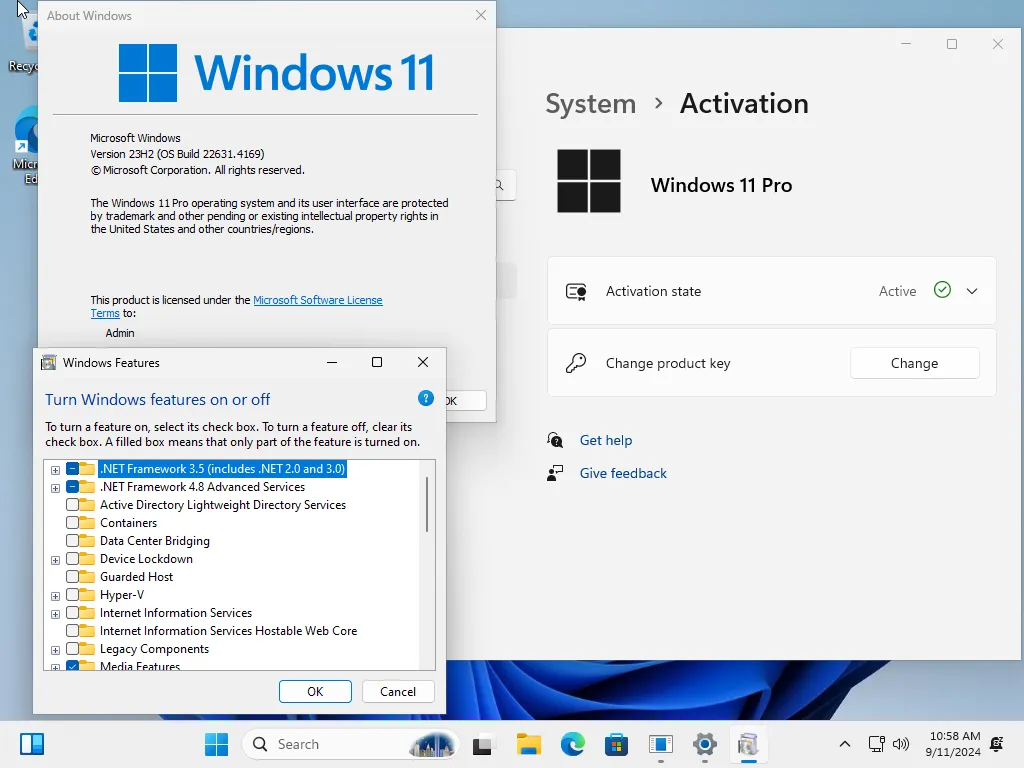This screenshot has height=768, width=1024.
Task: Toggle .NET Framework 4.8 Advanced Services checkbox
Action: point(72,487)
